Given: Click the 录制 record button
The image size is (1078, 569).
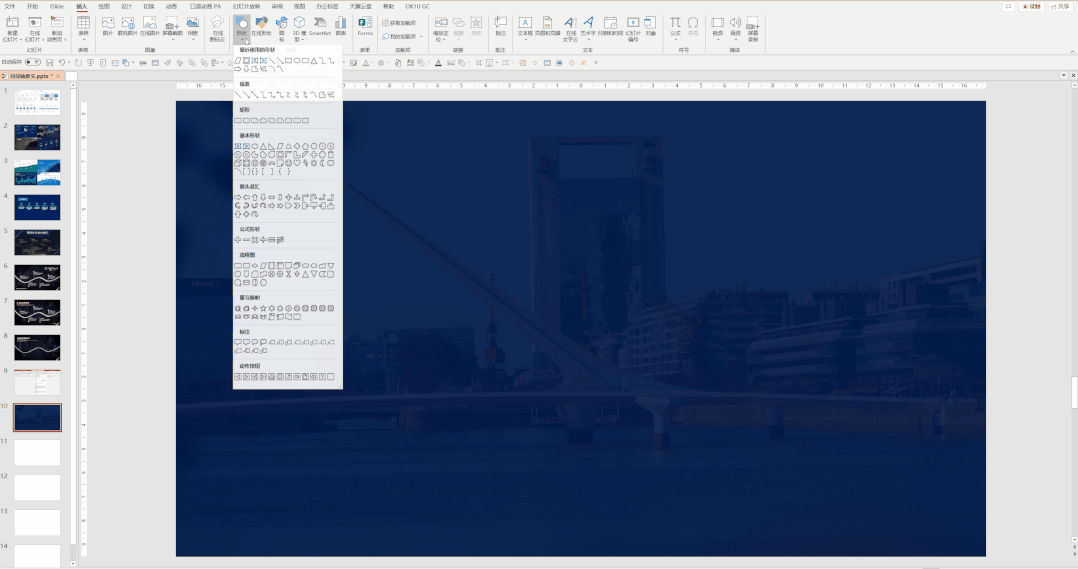Looking at the screenshot, I should (1031, 6).
